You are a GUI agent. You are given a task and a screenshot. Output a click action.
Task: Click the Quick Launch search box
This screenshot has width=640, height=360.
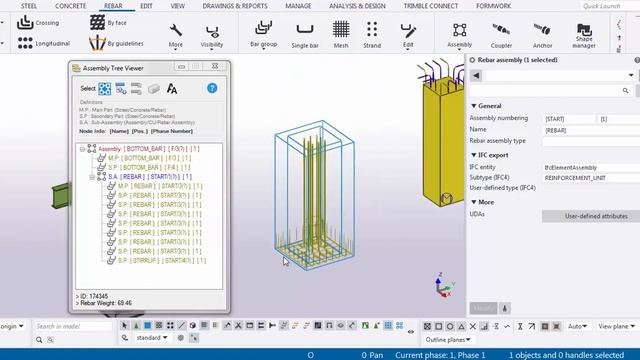[610, 6]
